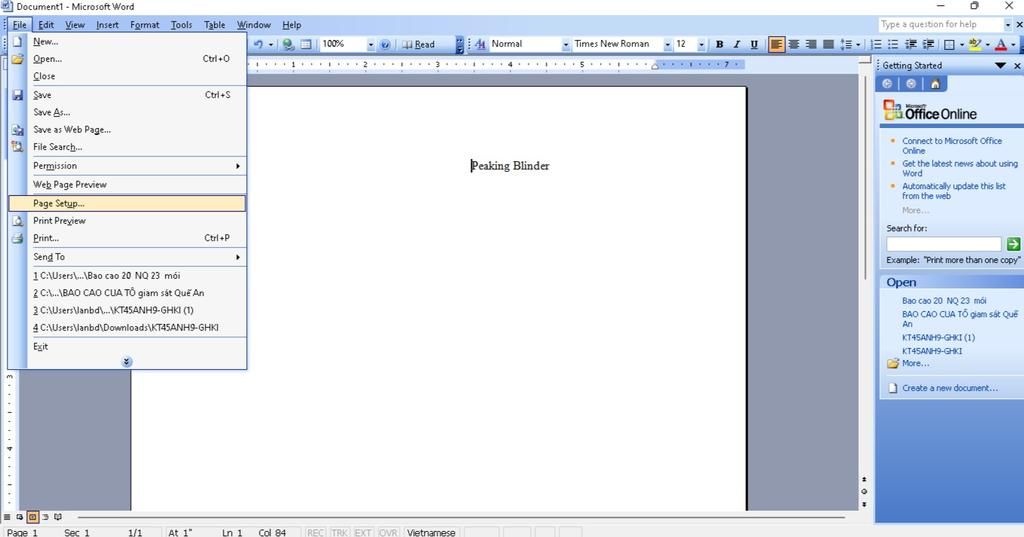Switch to Normal View icon
Image resolution: width=1024 pixels, height=537 pixels.
[x=7, y=517]
